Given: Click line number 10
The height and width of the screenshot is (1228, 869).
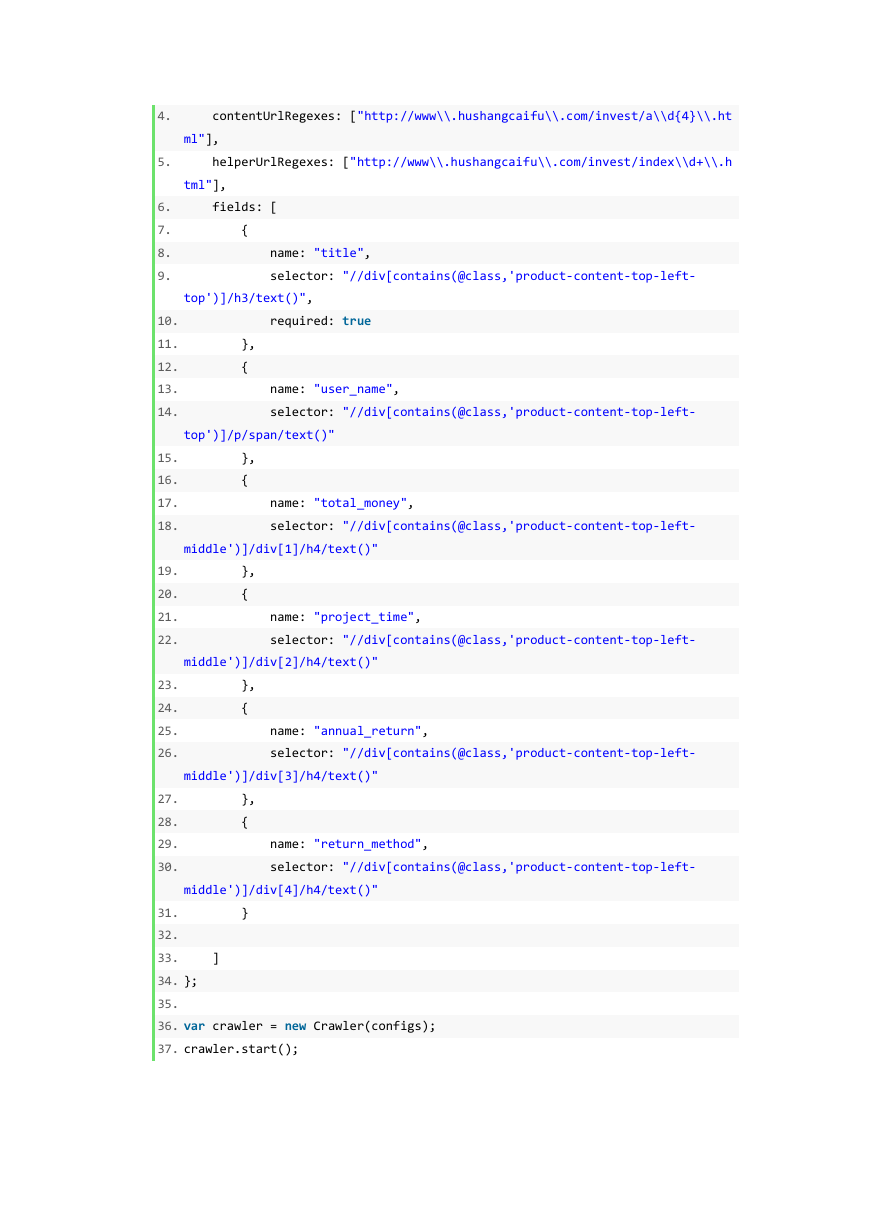Looking at the screenshot, I should [167, 321].
